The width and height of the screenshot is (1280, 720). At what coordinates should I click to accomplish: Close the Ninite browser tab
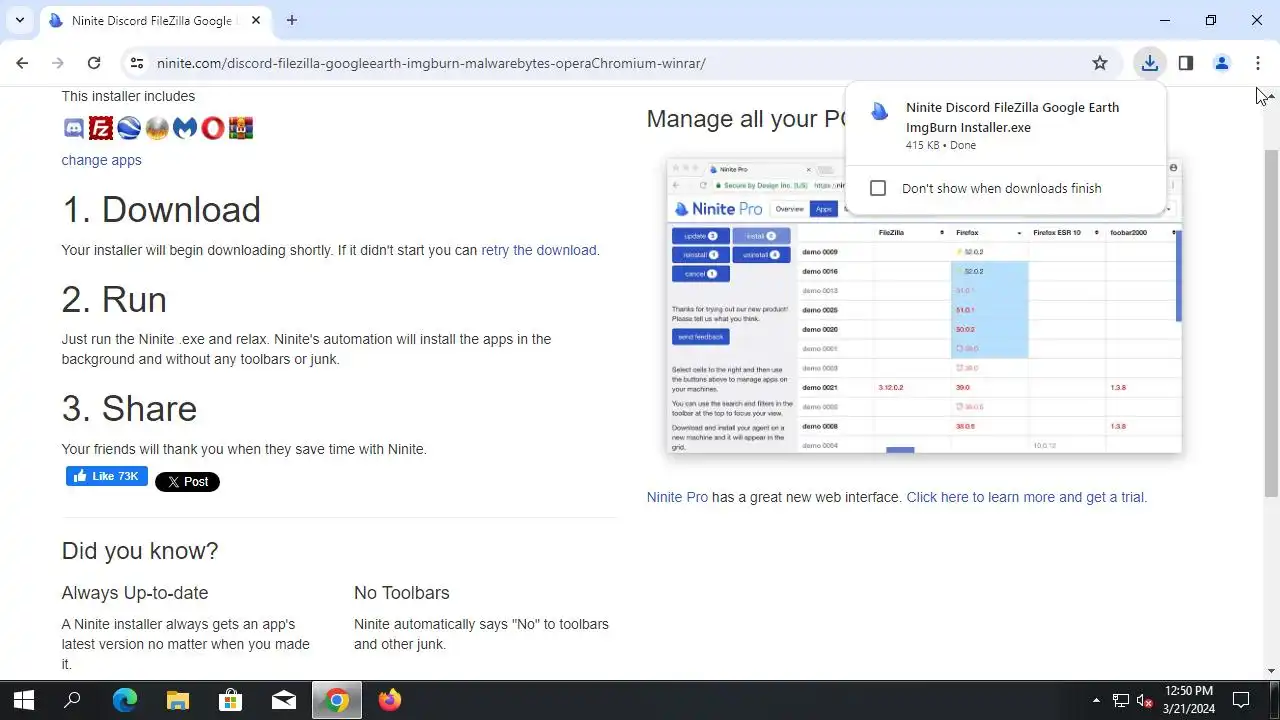tap(256, 20)
